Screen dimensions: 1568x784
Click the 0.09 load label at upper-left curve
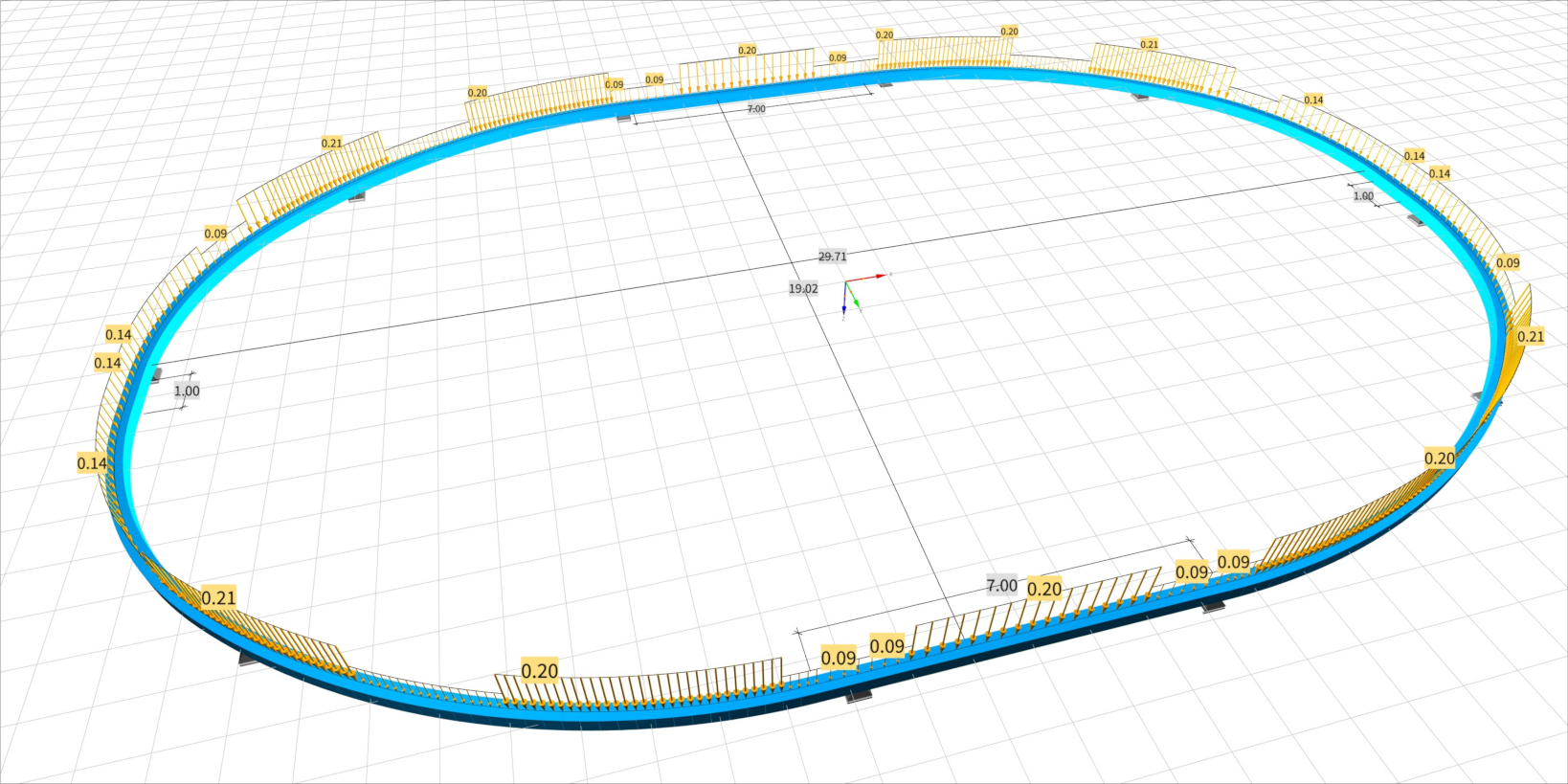(x=215, y=234)
